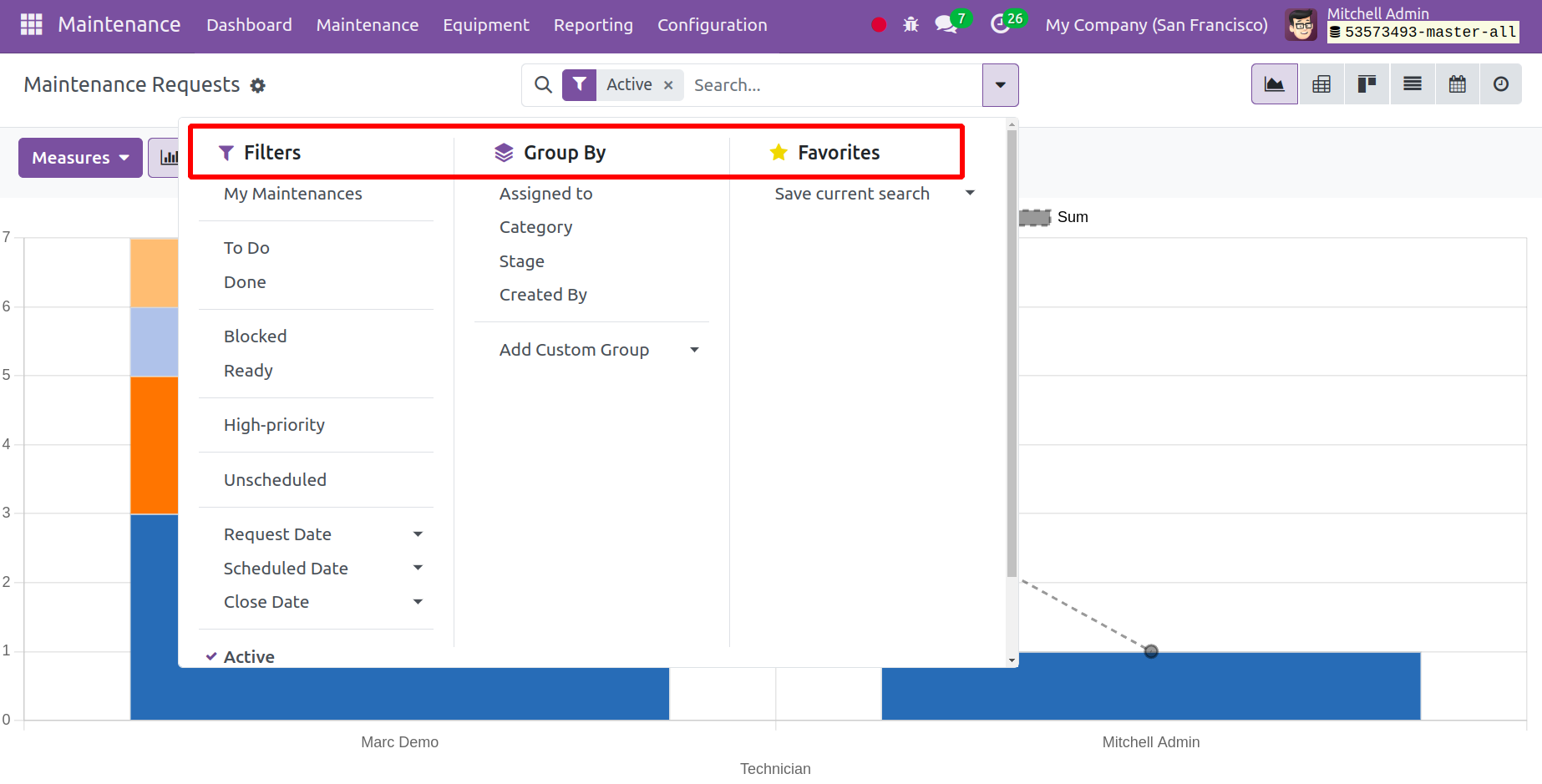
Task: Toggle the To Do filter
Action: 246,248
